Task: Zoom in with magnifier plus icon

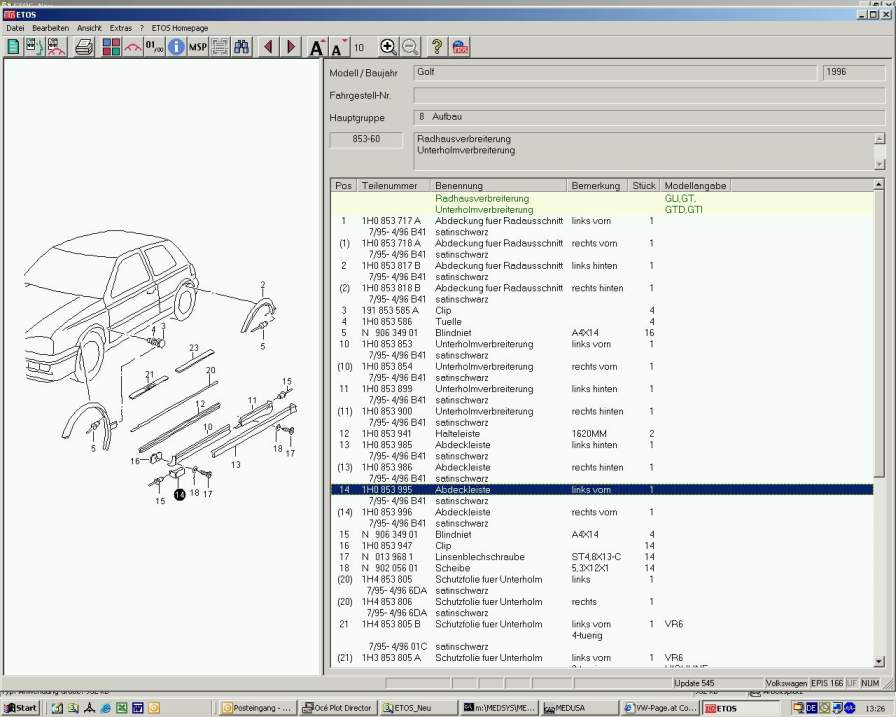Action: point(388,47)
